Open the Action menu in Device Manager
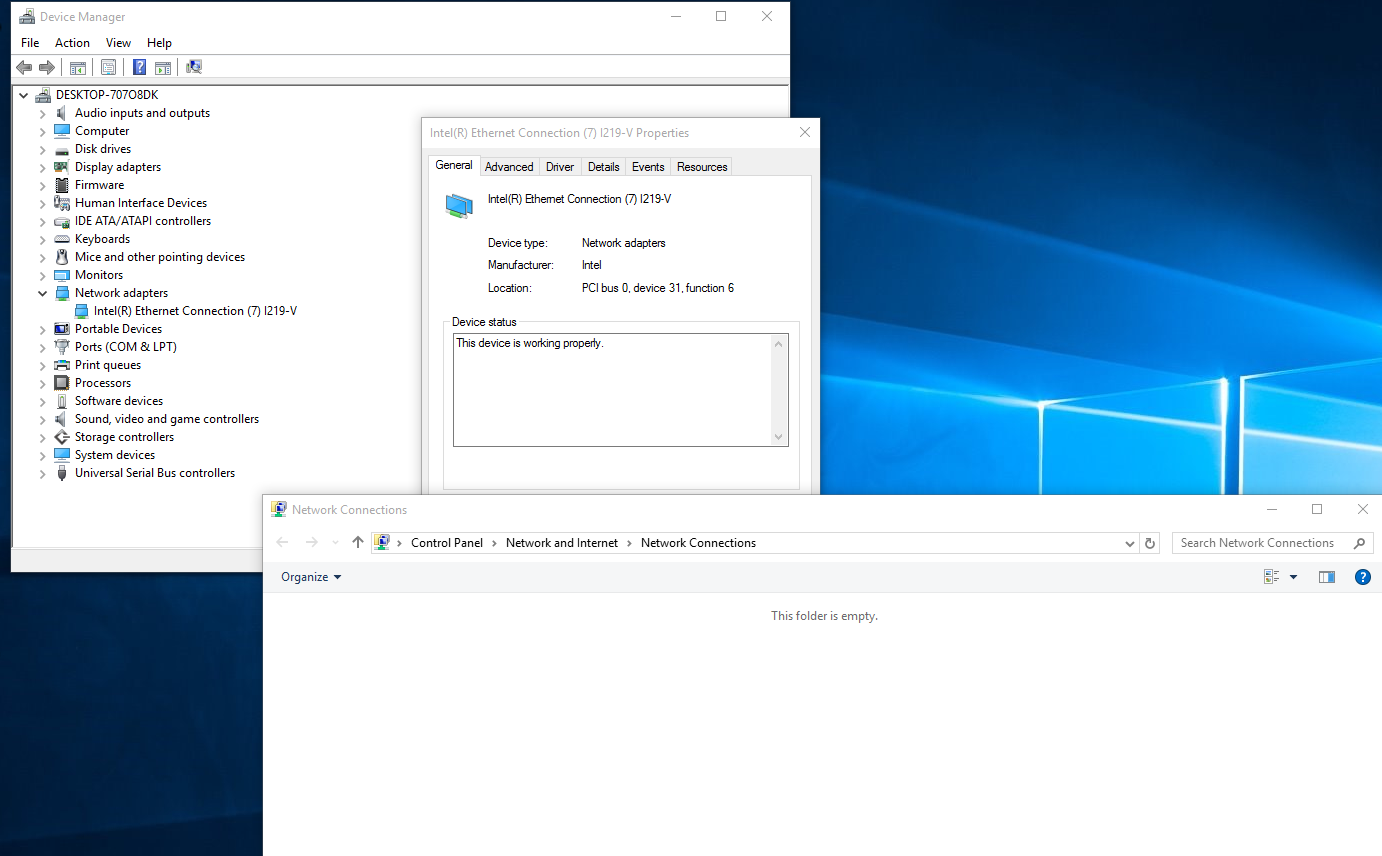Screen dimensions: 1382x856 (72, 43)
